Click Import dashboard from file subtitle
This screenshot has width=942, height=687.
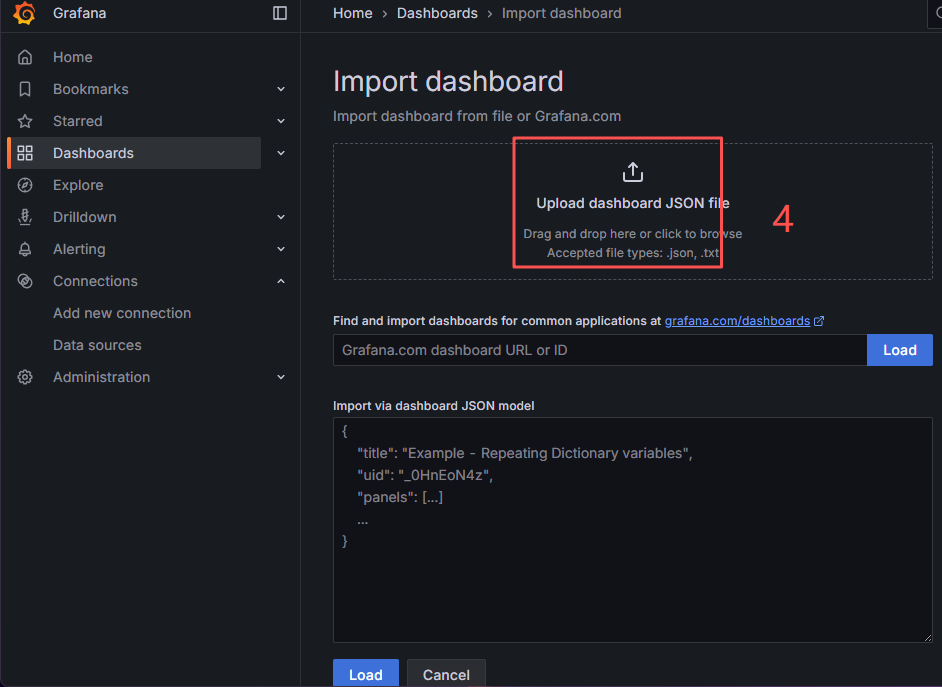pos(477,116)
